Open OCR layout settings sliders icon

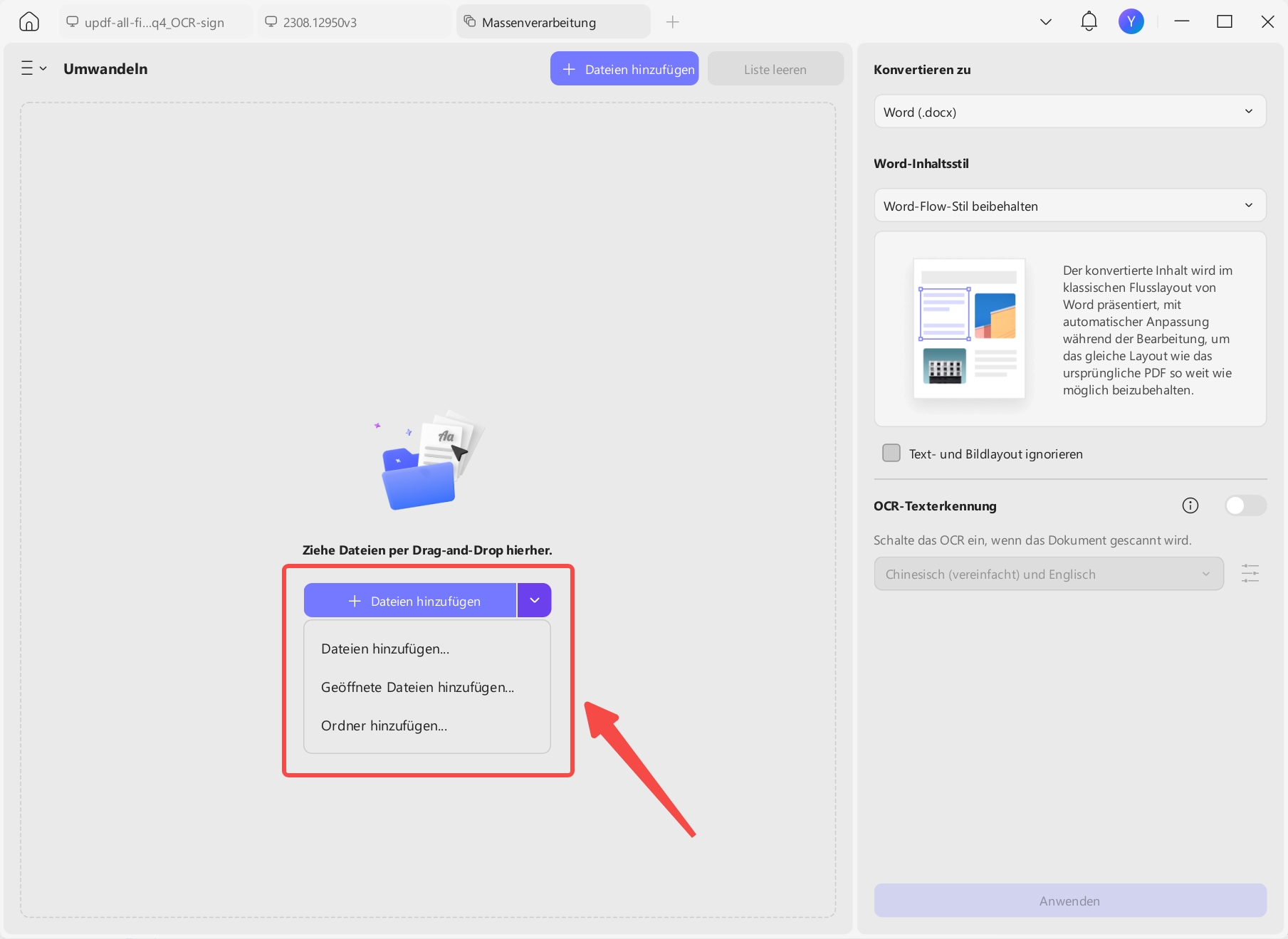click(1250, 574)
